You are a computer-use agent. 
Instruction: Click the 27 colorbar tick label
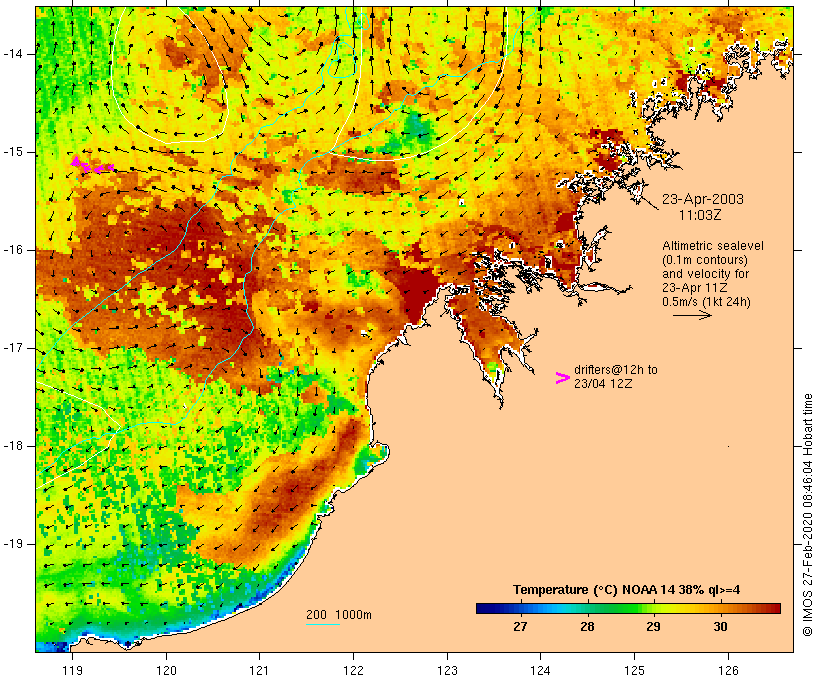(520, 627)
